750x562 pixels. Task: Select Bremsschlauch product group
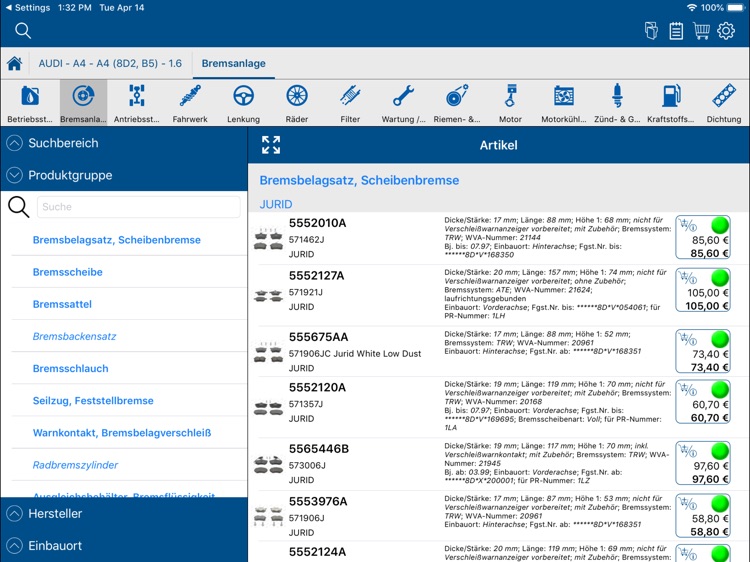click(71, 368)
